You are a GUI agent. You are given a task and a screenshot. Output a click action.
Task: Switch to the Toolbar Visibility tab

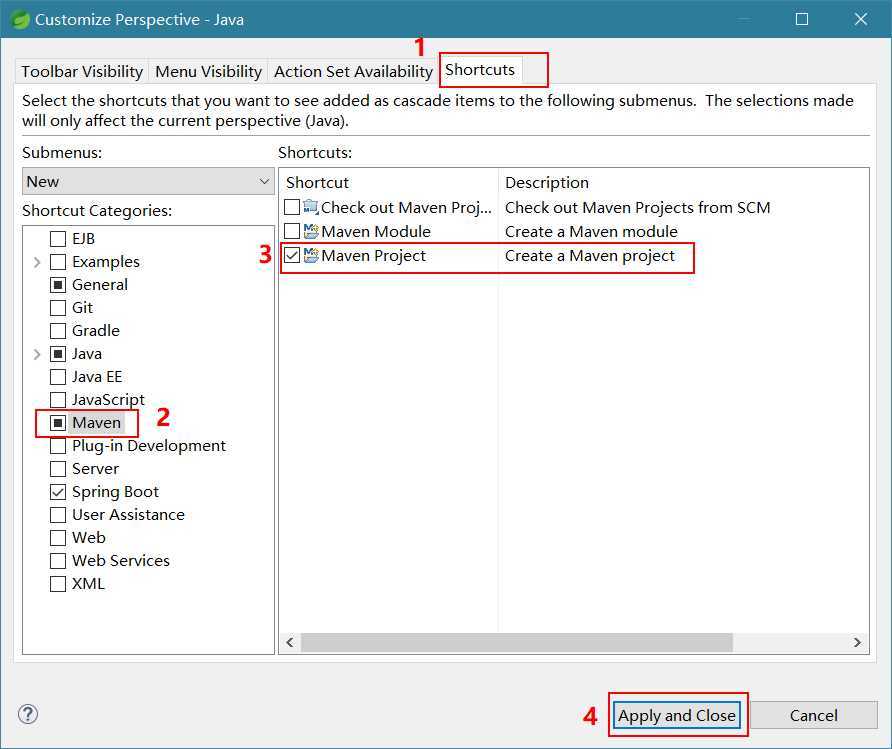[x=82, y=72]
